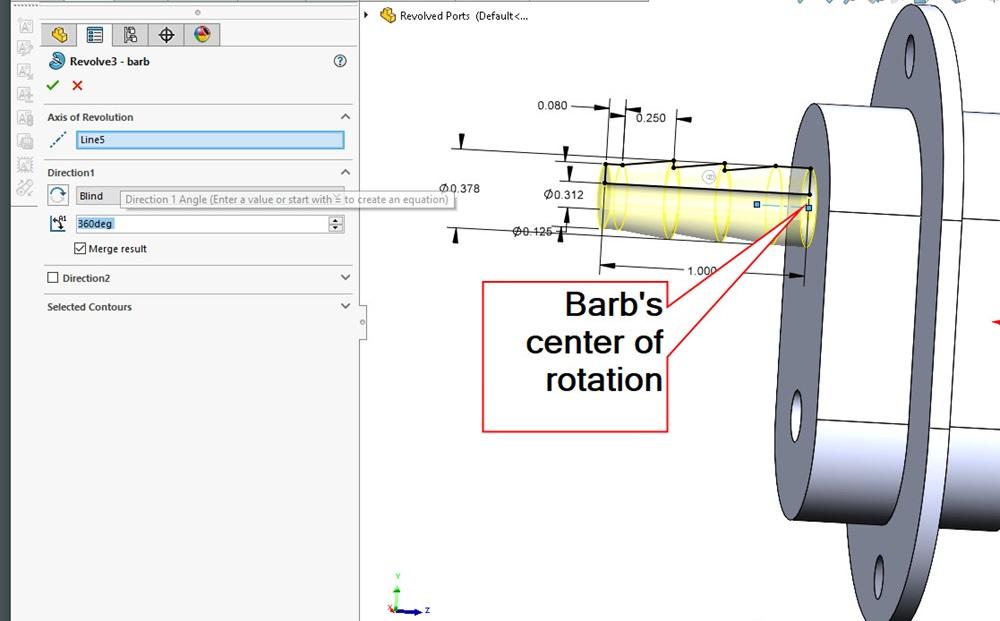Accept the revolve with green checkmark
The width and height of the screenshot is (1000, 621).
[53, 86]
